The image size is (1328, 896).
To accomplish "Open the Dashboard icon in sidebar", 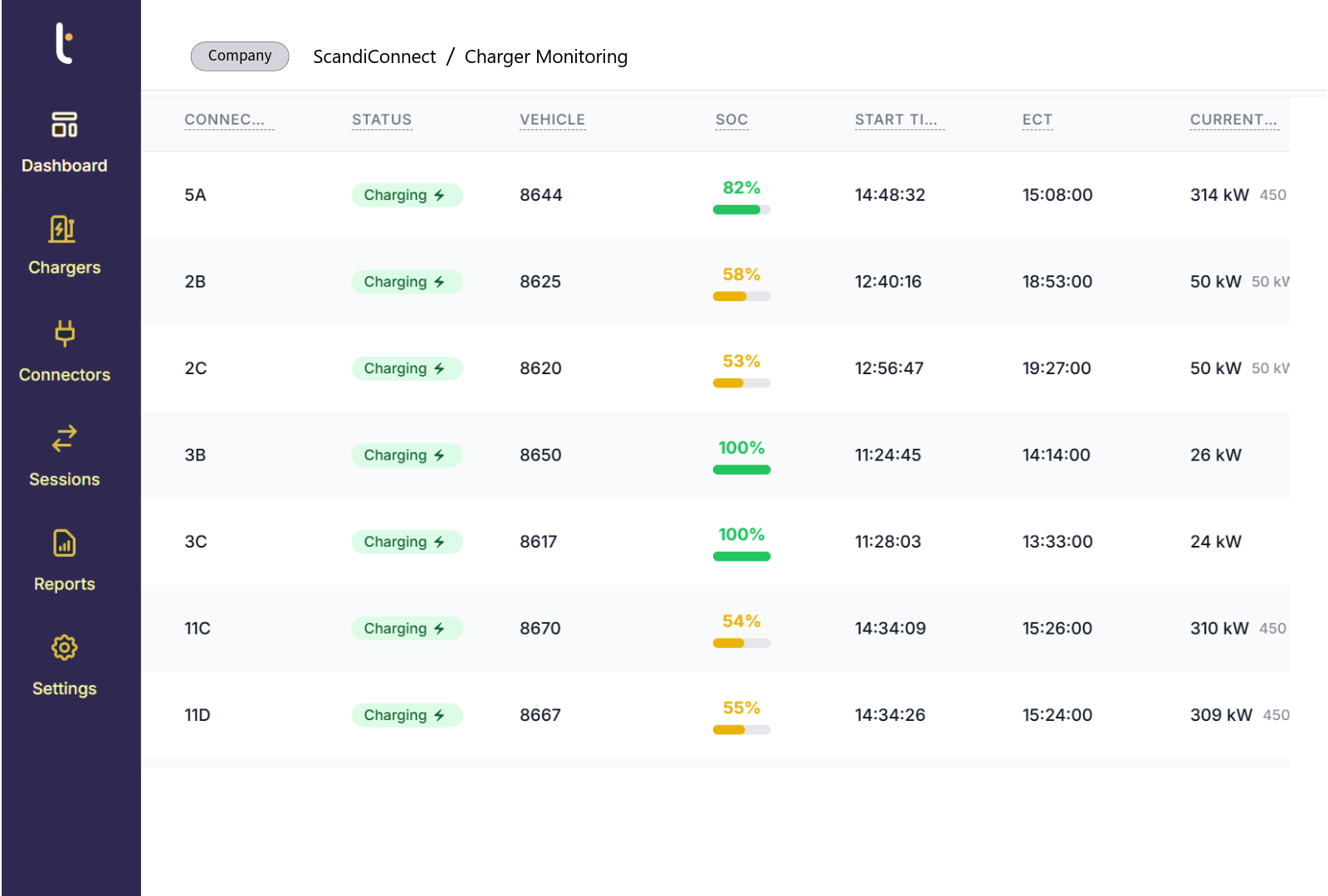I will tap(64, 125).
